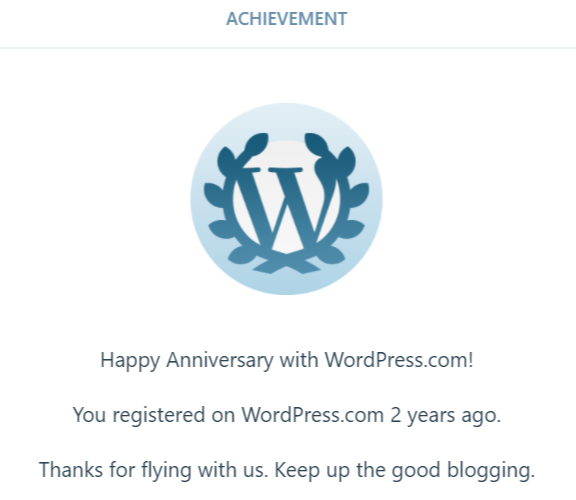Click the "Thanks for flying with us" sentence
This screenshot has width=576, height=500.
click(154, 470)
